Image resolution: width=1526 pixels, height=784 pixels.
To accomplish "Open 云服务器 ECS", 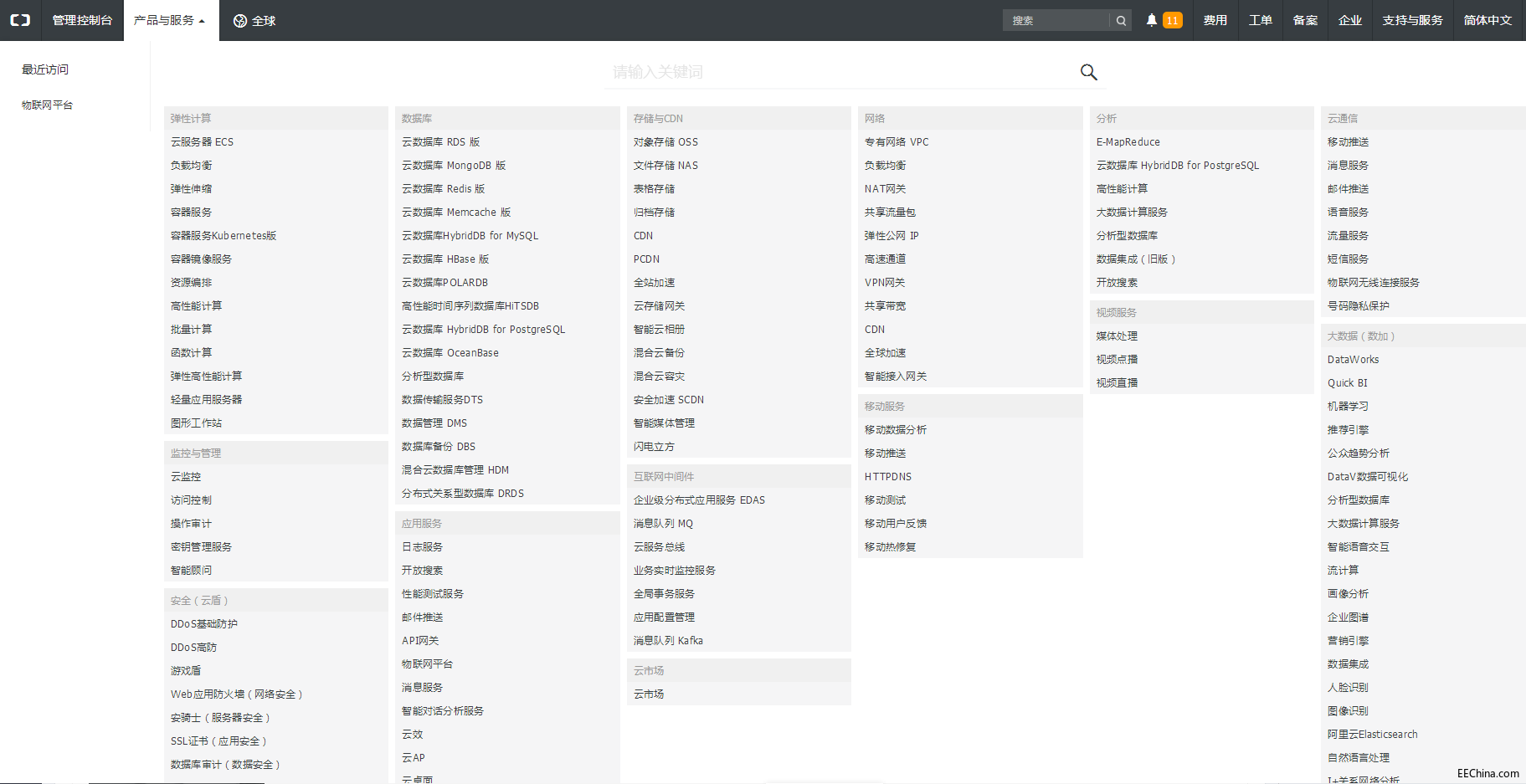I will 202,141.
